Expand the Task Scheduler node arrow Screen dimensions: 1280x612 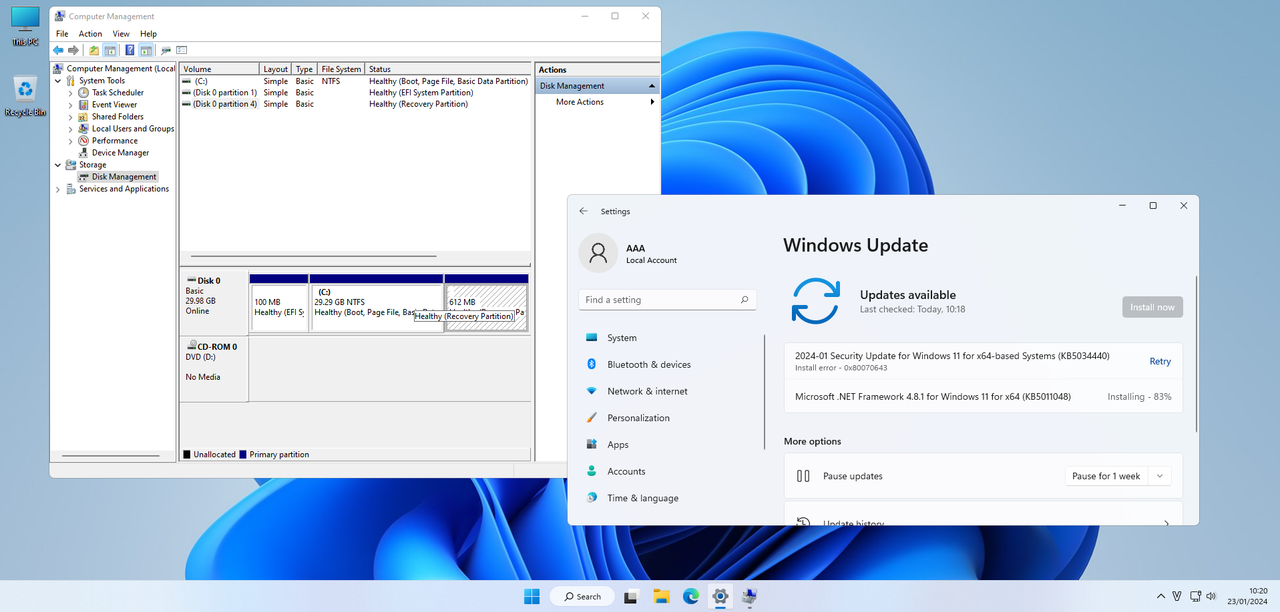(x=71, y=93)
